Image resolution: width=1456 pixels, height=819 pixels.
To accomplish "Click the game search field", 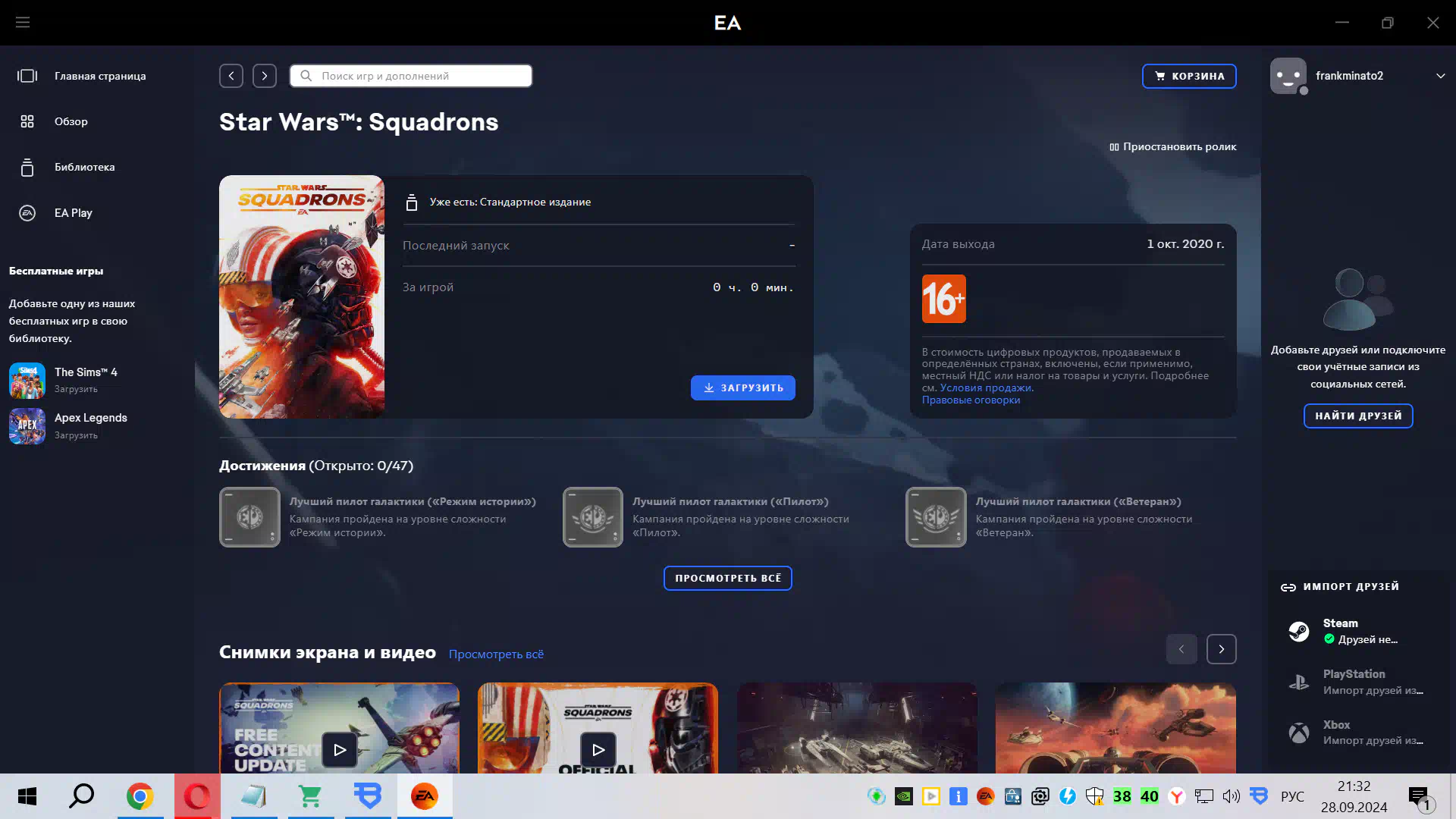I will 411,76.
